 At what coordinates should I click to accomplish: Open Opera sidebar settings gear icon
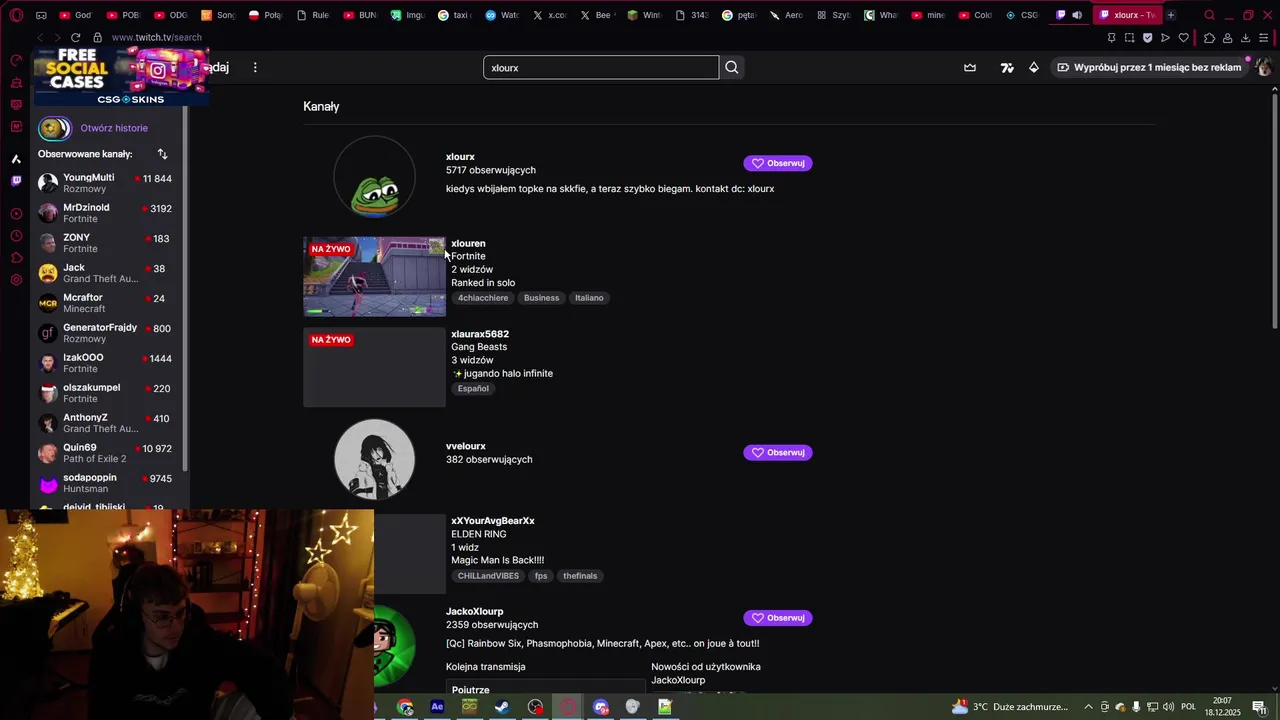16,279
